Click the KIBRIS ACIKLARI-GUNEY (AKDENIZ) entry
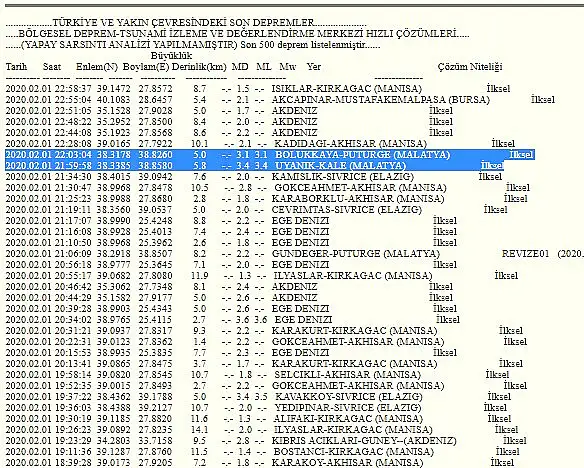 (x=364, y=441)
